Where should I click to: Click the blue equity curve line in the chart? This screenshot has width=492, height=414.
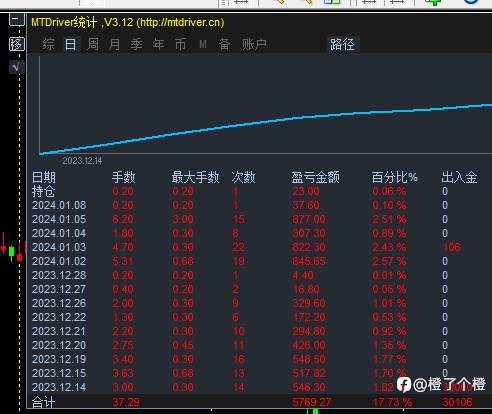point(265,121)
